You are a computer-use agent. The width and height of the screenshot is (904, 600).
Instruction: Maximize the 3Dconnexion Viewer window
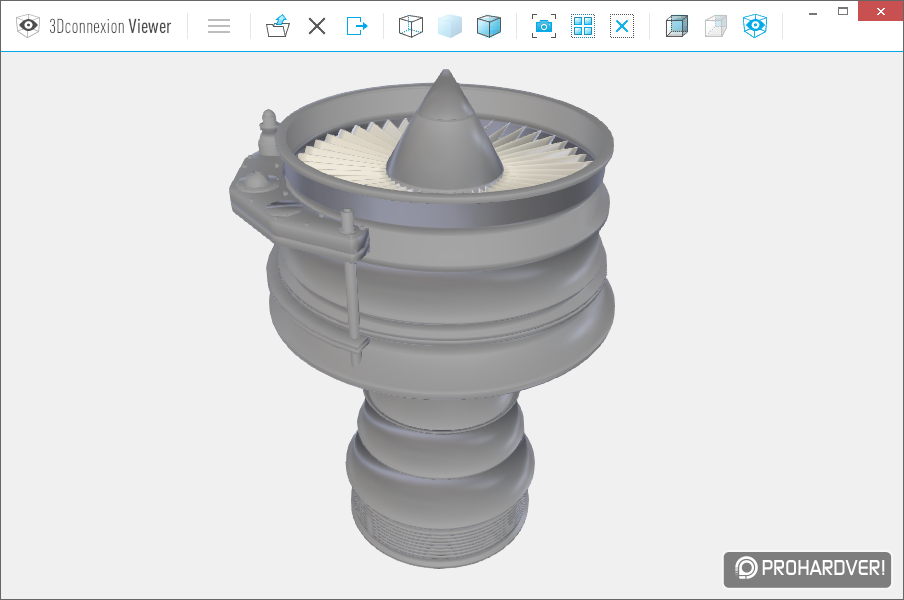coord(843,11)
